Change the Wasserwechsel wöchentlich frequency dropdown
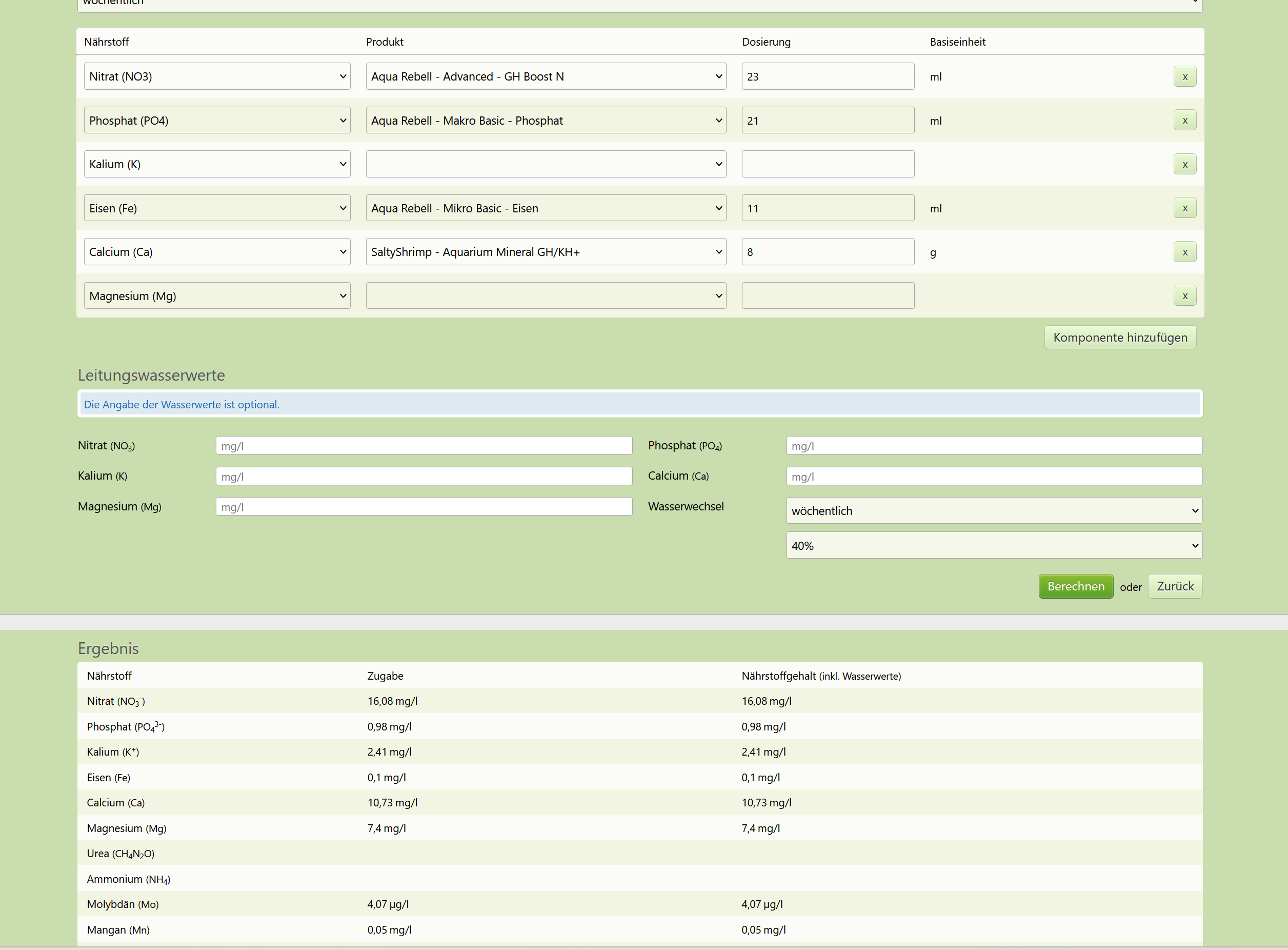 (x=994, y=511)
